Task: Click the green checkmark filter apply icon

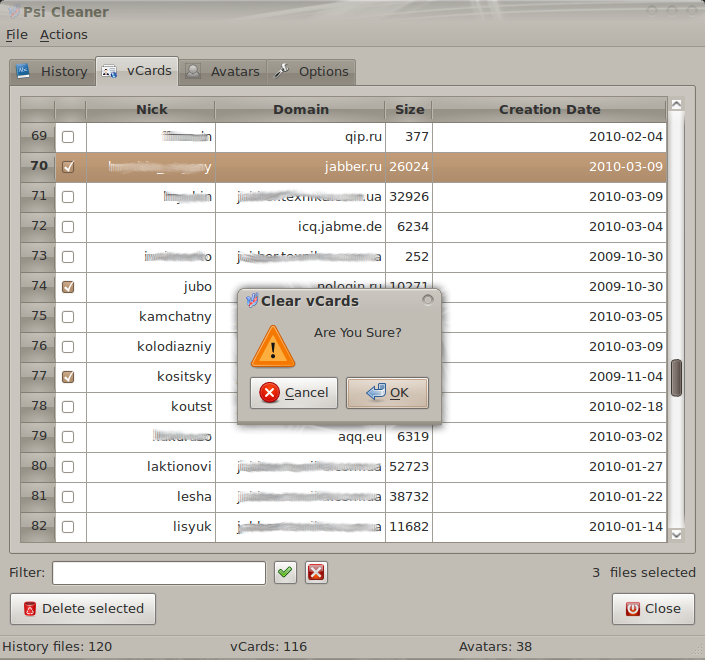Action: (x=286, y=572)
